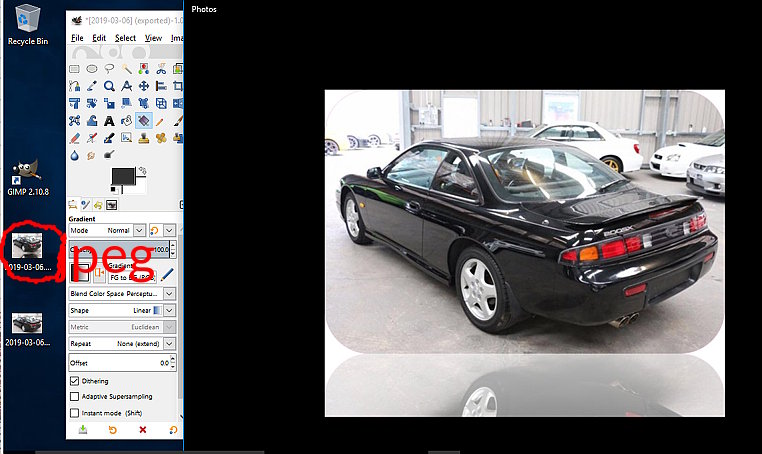This screenshot has height=454, width=762.
Task: Select the Gradient tool
Action: [x=144, y=121]
